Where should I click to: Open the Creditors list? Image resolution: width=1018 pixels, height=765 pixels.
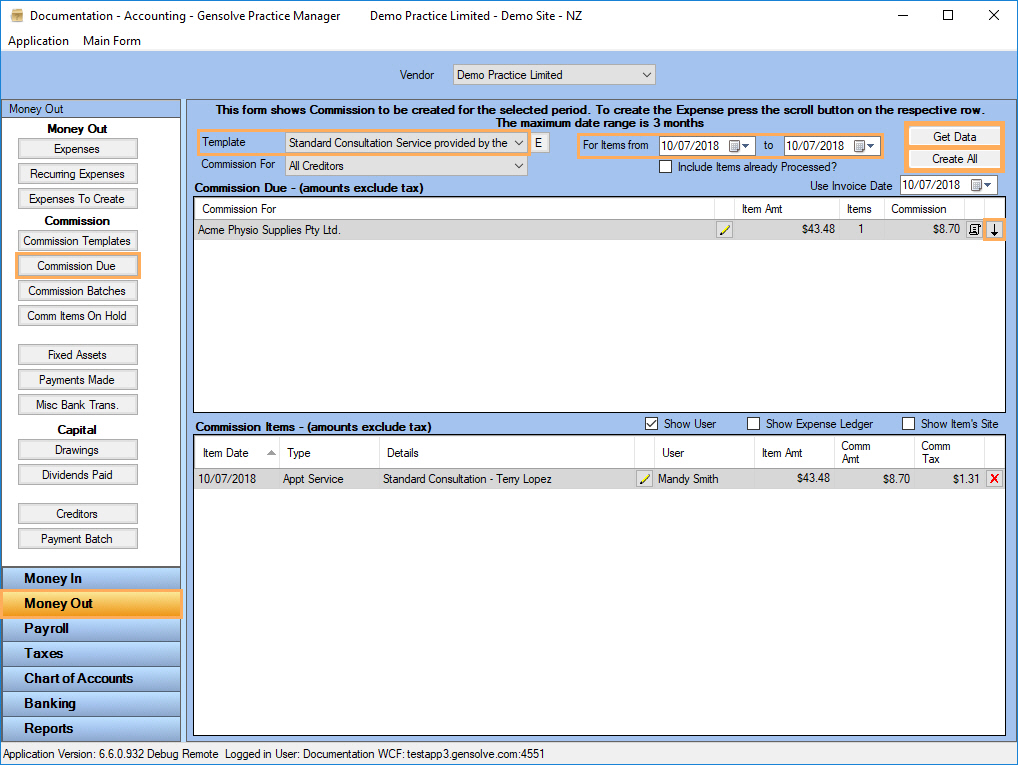pyautogui.click(x=77, y=514)
